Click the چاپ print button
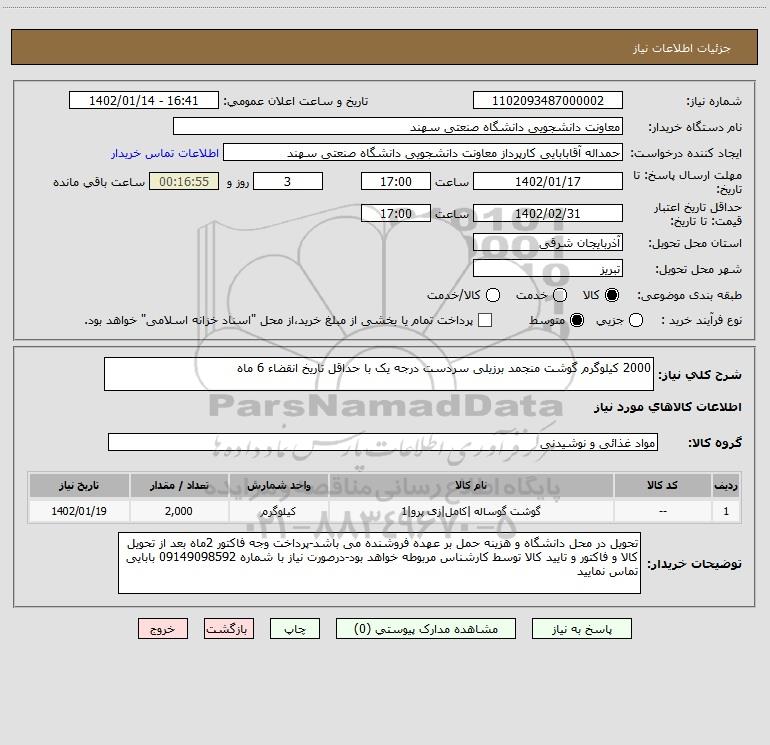 tap(295, 629)
